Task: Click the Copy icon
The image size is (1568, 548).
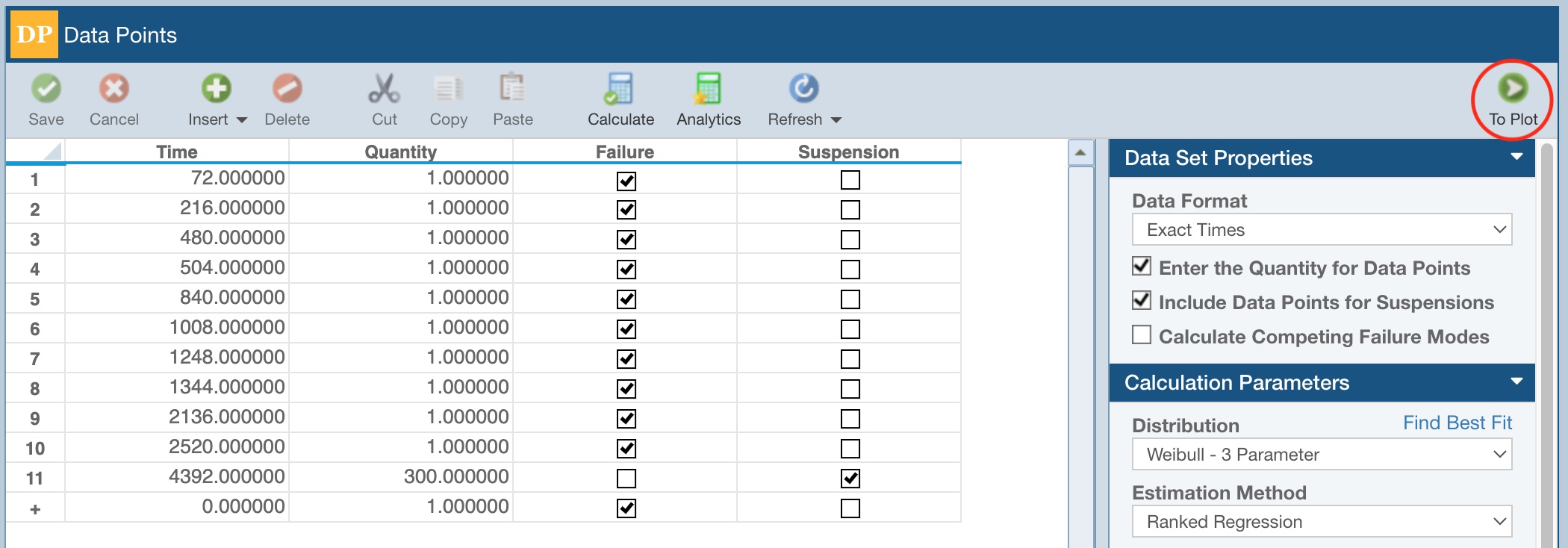Action: [448, 89]
